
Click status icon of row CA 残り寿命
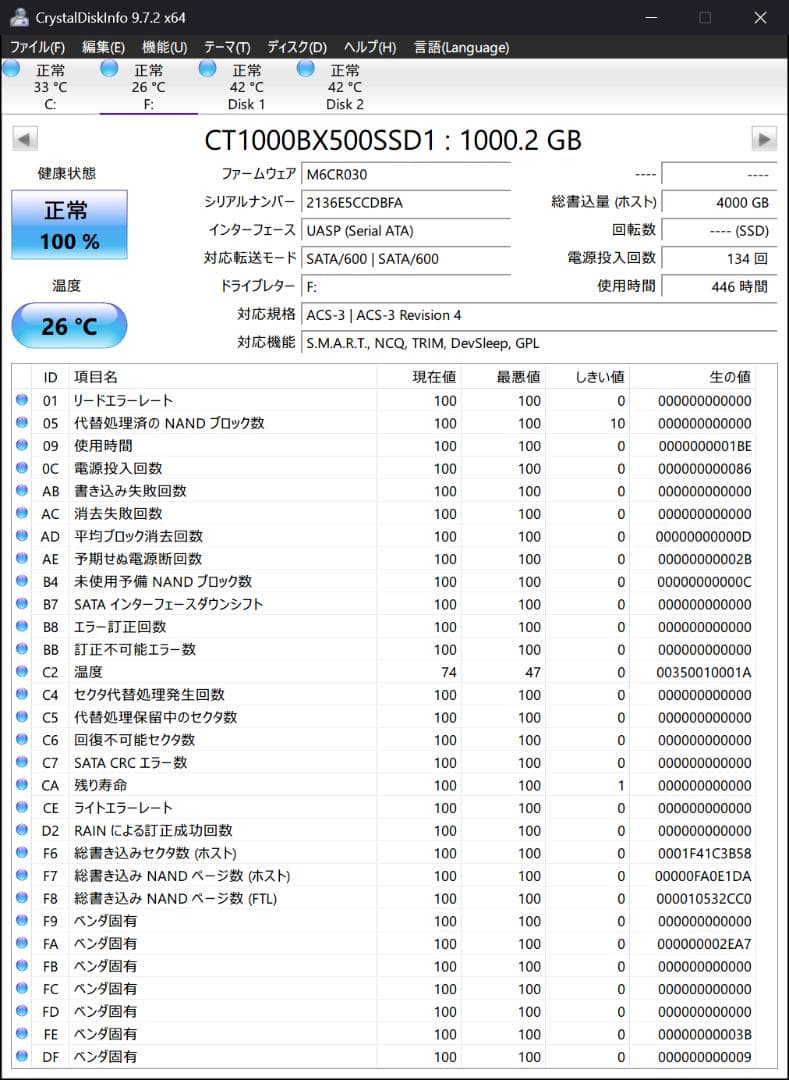[x=22, y=785]
